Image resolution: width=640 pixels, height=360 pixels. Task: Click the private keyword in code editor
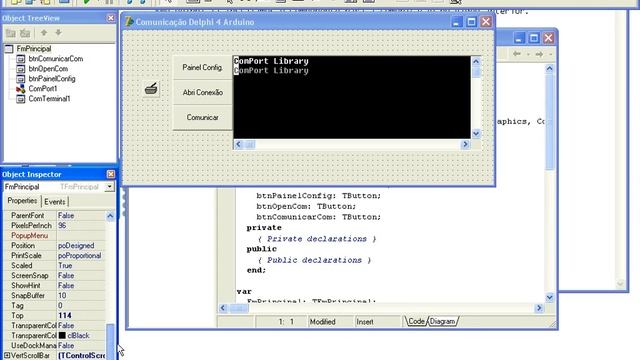point(264,228)
